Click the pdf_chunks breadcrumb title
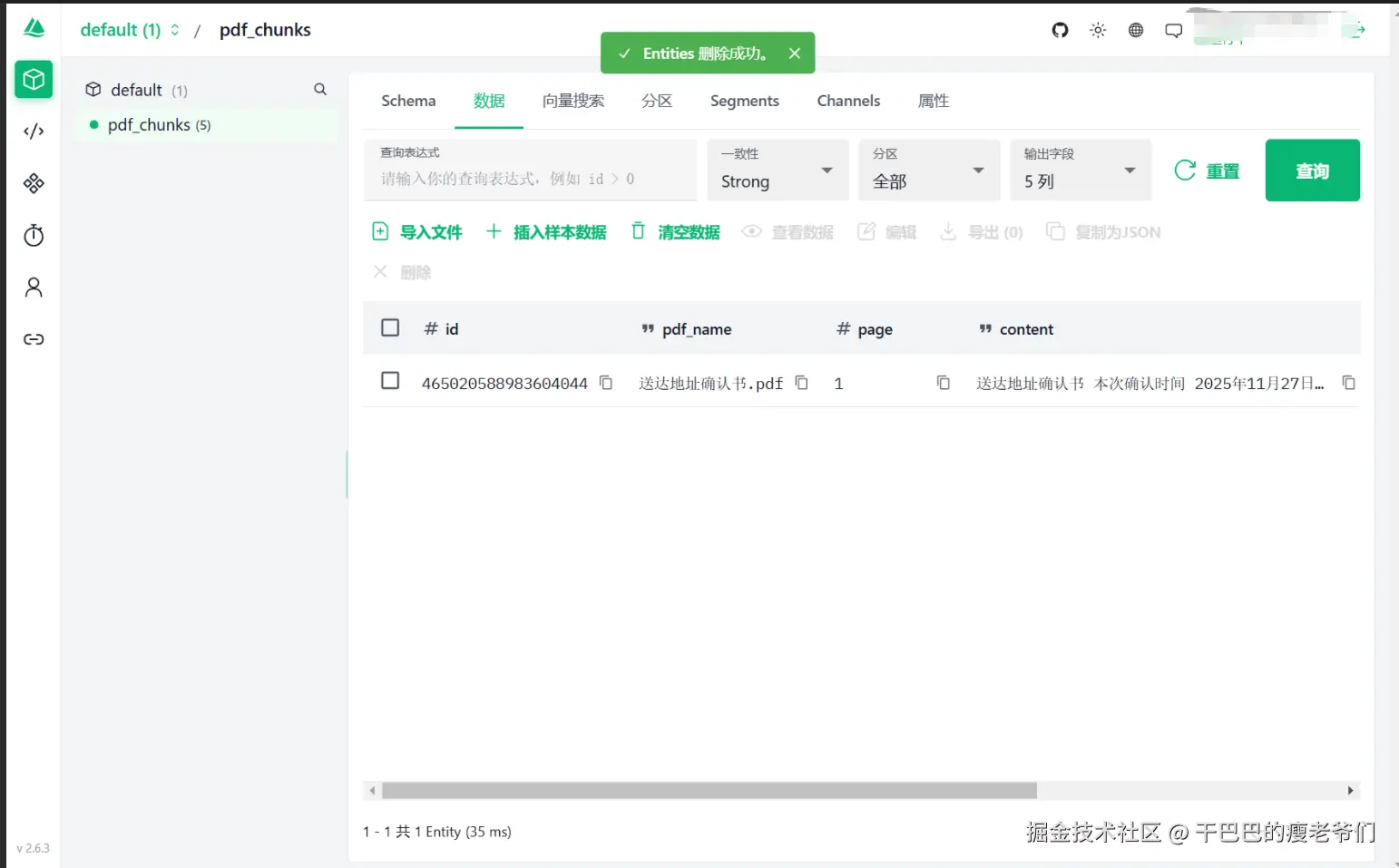This screenshot has height=868, width=1399. 265,30
